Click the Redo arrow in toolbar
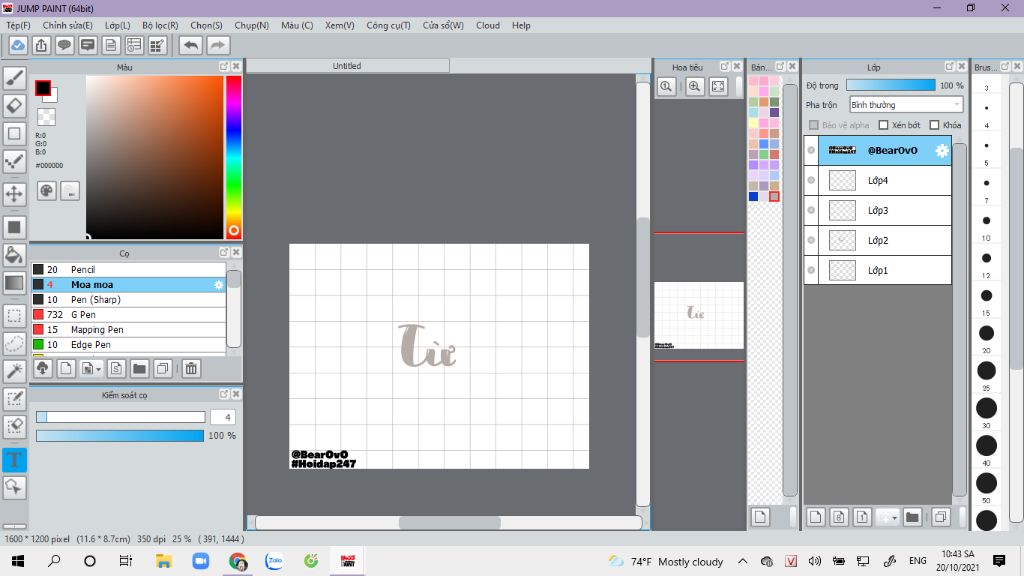The image size is (1024, 576). pos(218,45)
